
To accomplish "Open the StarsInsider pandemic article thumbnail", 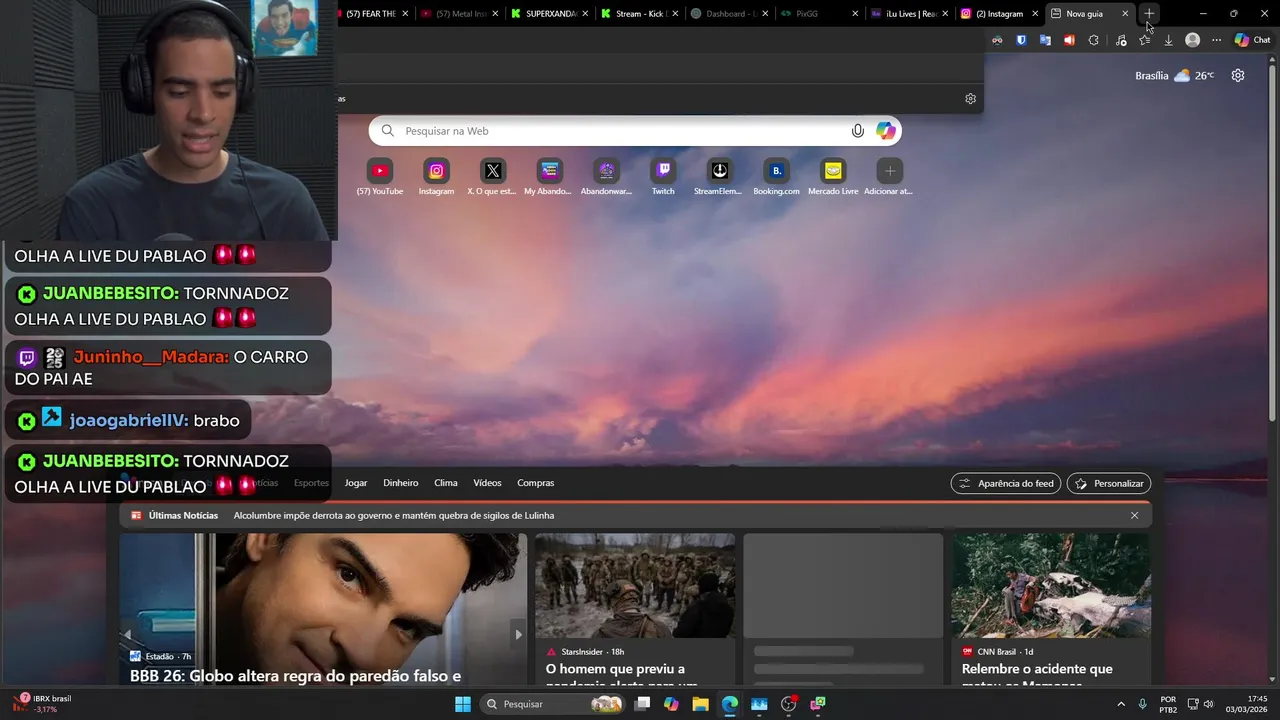I will (635, 585).
